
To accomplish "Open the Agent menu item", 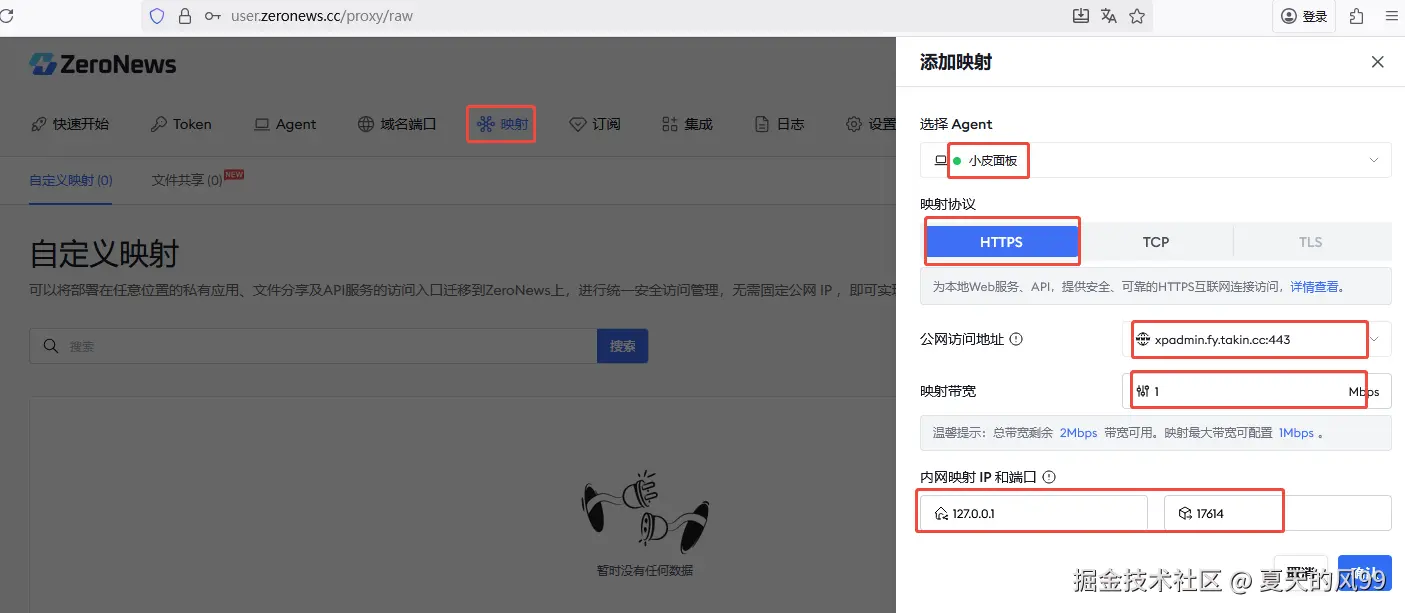I will [x=285, y=124].
